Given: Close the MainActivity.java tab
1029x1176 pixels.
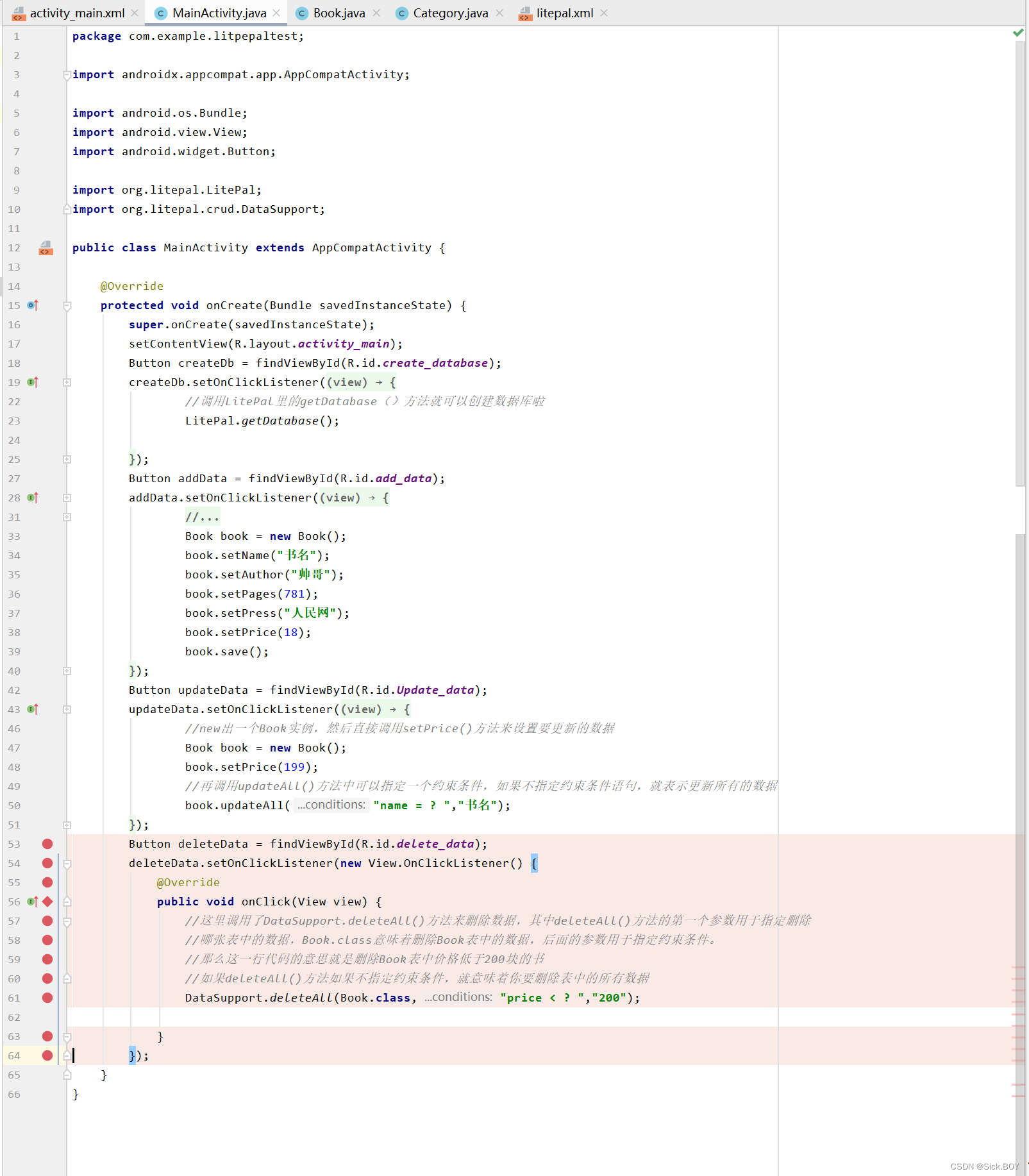Looking at the screenshot, I should tap(276, 13).
